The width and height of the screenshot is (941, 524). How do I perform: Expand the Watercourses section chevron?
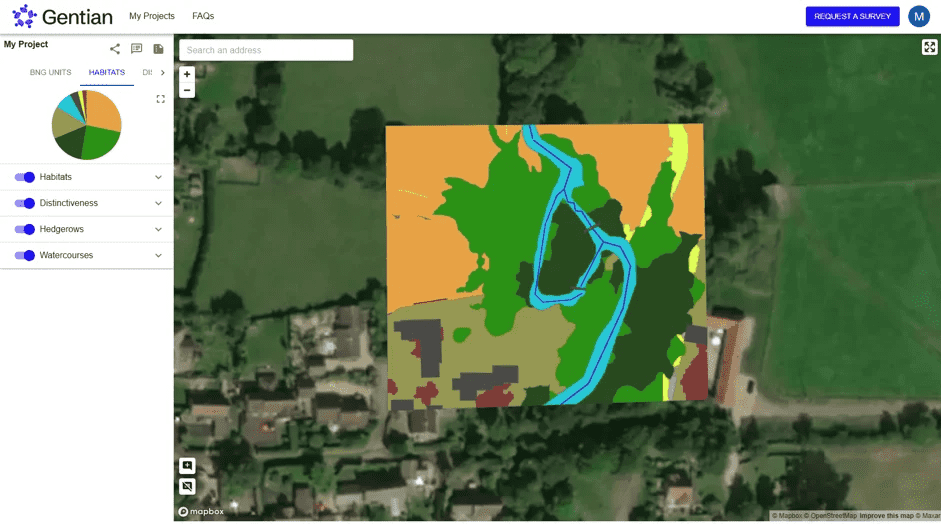click(x=158, y=255)
